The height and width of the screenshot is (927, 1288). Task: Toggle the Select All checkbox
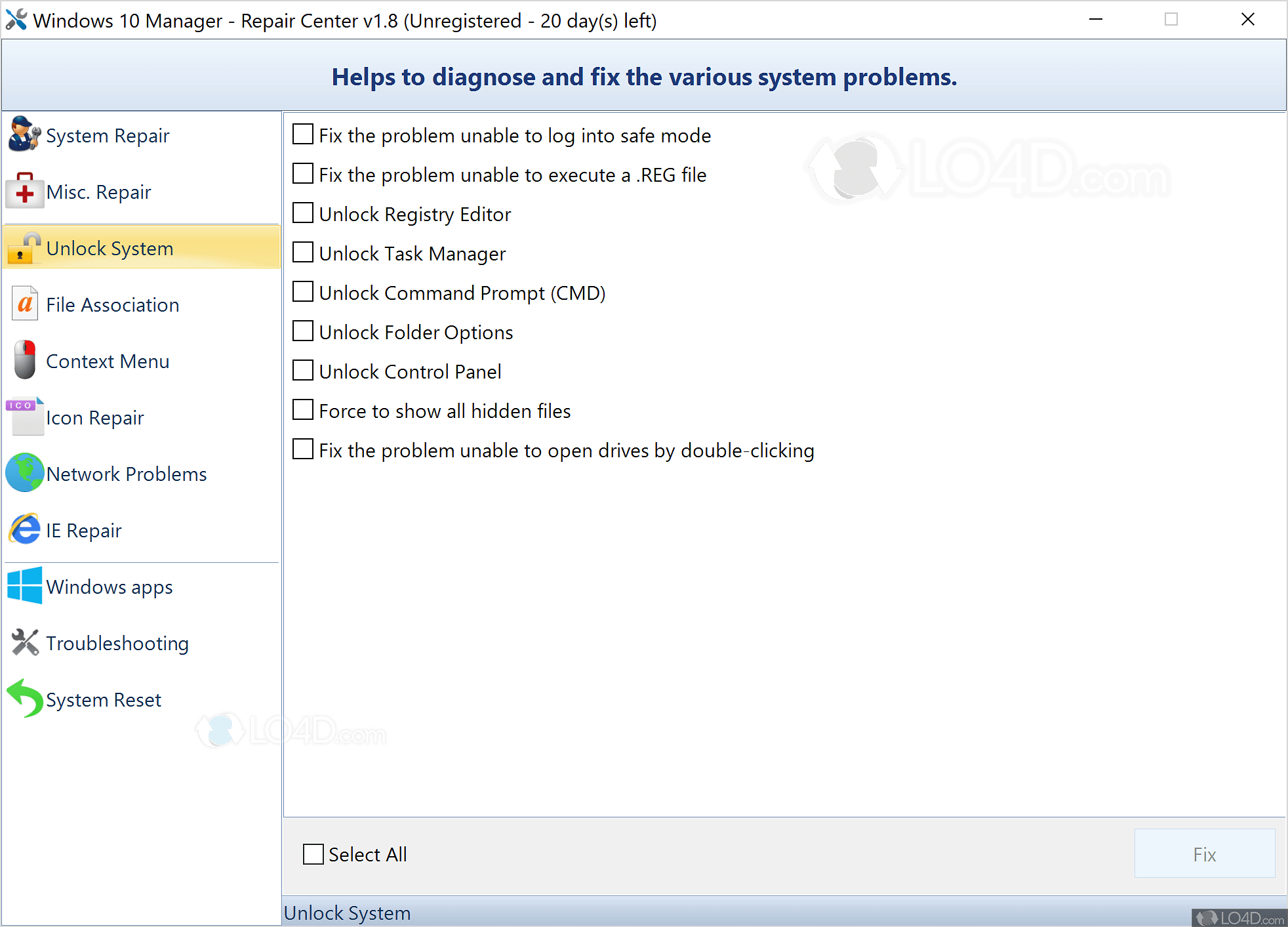[313, 854]
